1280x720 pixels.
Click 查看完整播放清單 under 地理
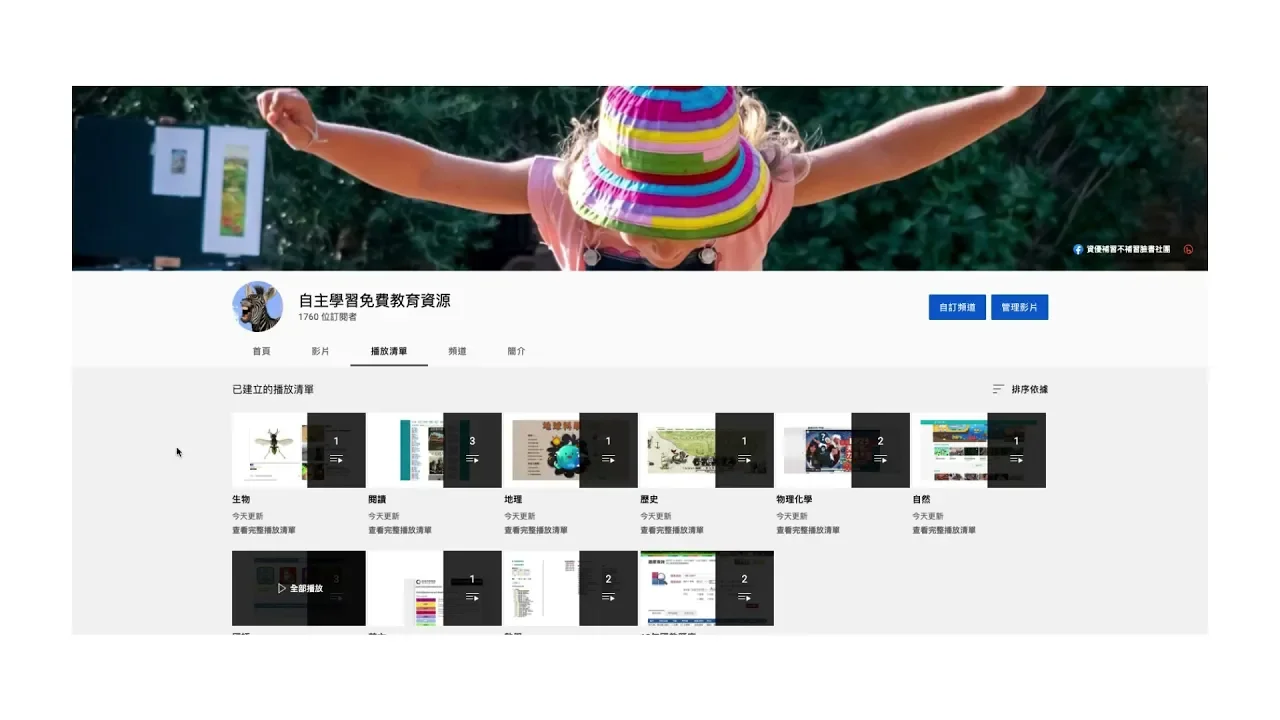[536, 530]
